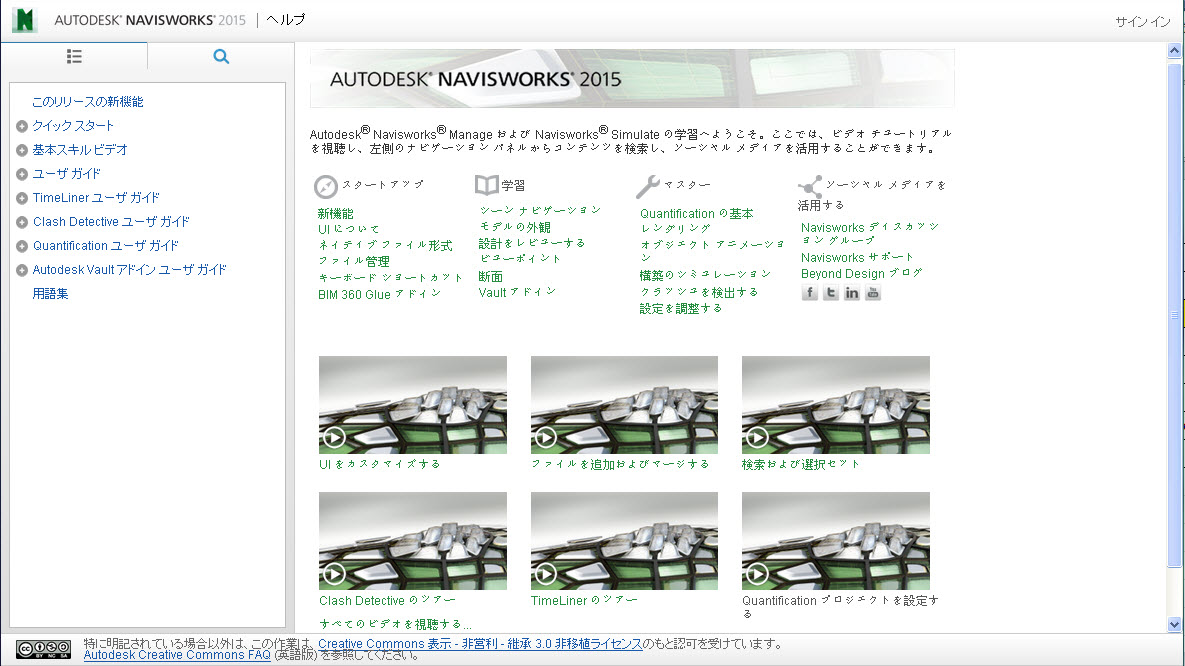The image size is (1185, 666).
Task: Expand the Quantification ユーザ ガイド node
Action: coord(22,246)
